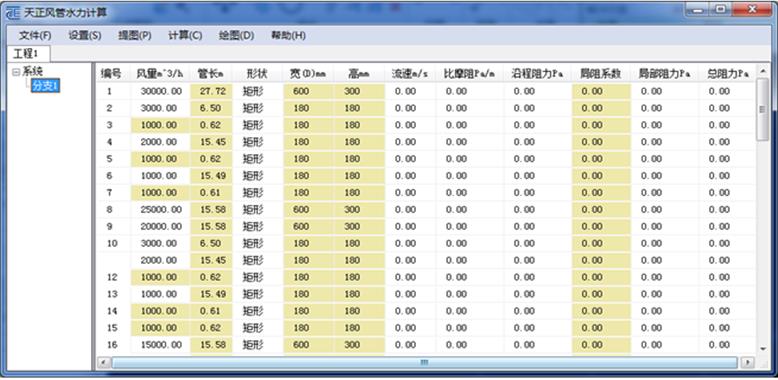
Task: Click row number 10 cell
Action: click(x=113, y=243)
